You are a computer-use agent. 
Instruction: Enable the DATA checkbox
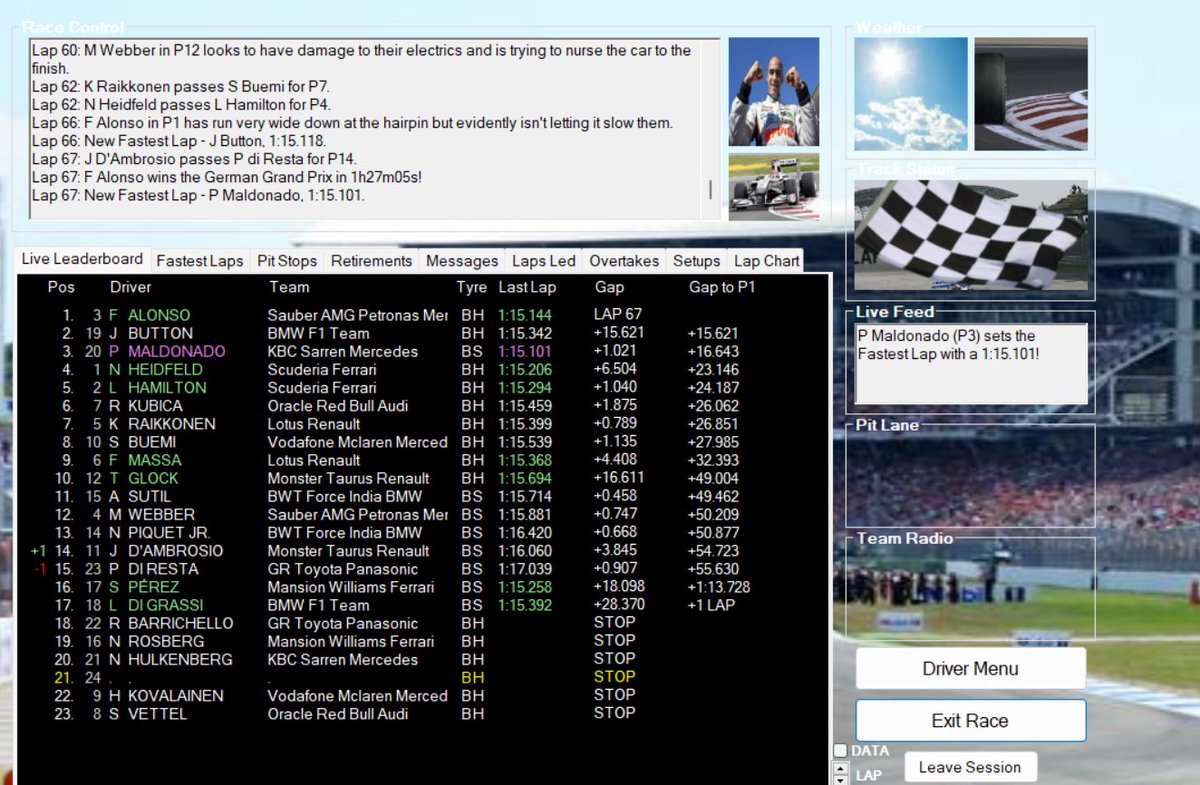[x=841, y=751]
